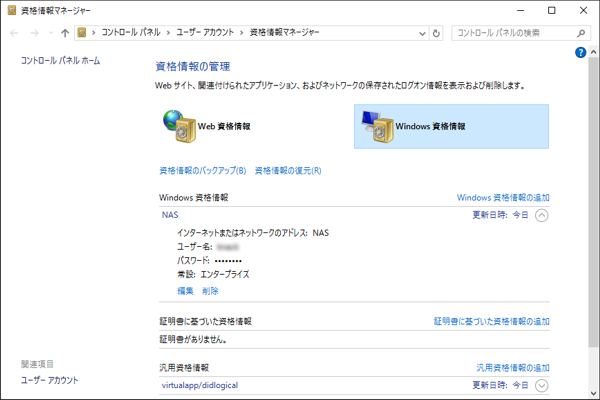Click 更新日時: 今日 on the virtualapp row
The height and width of the screenshot is (400, 600).
[x=501, y=385]
